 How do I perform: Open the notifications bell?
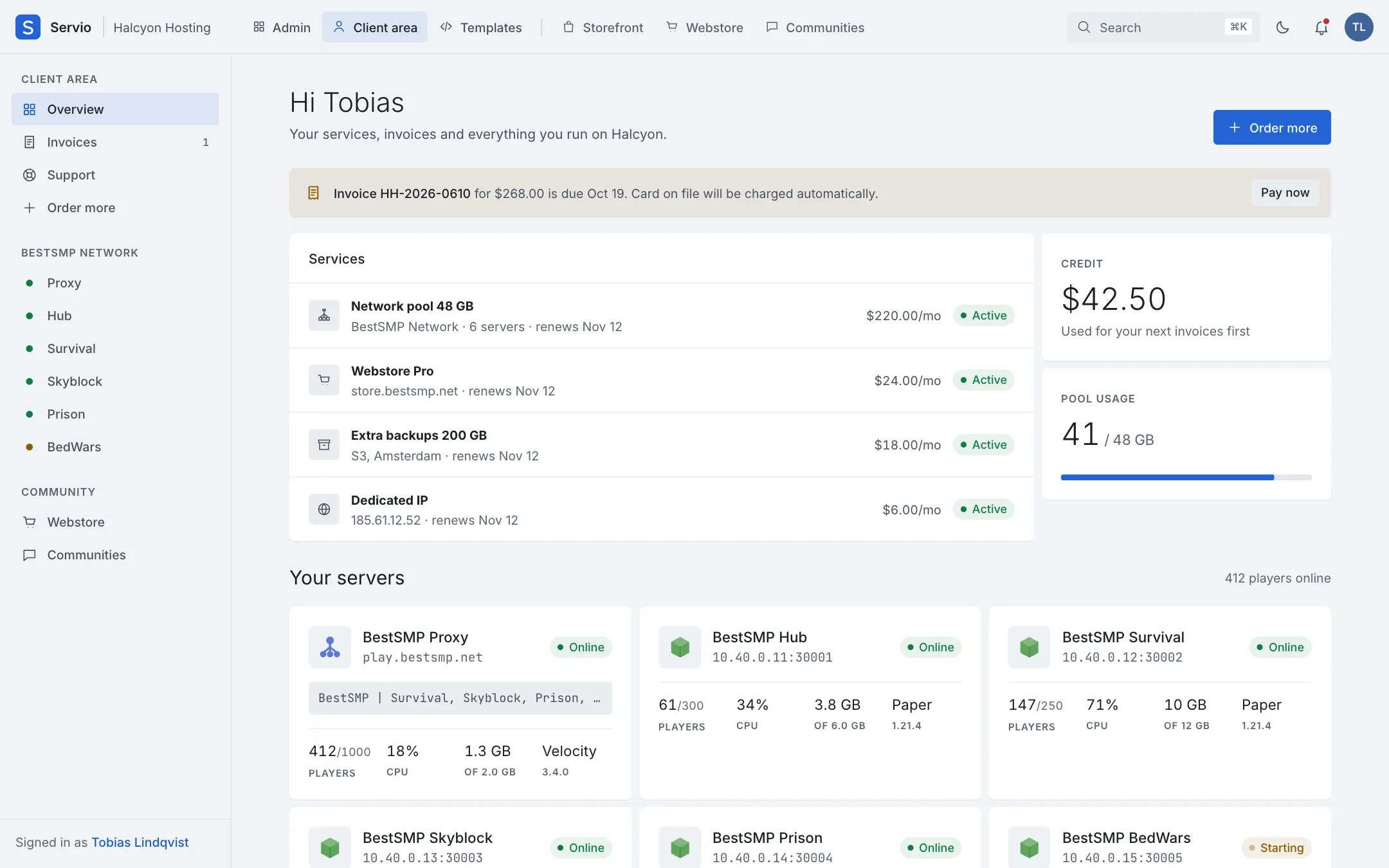(x=1321, y=27)
